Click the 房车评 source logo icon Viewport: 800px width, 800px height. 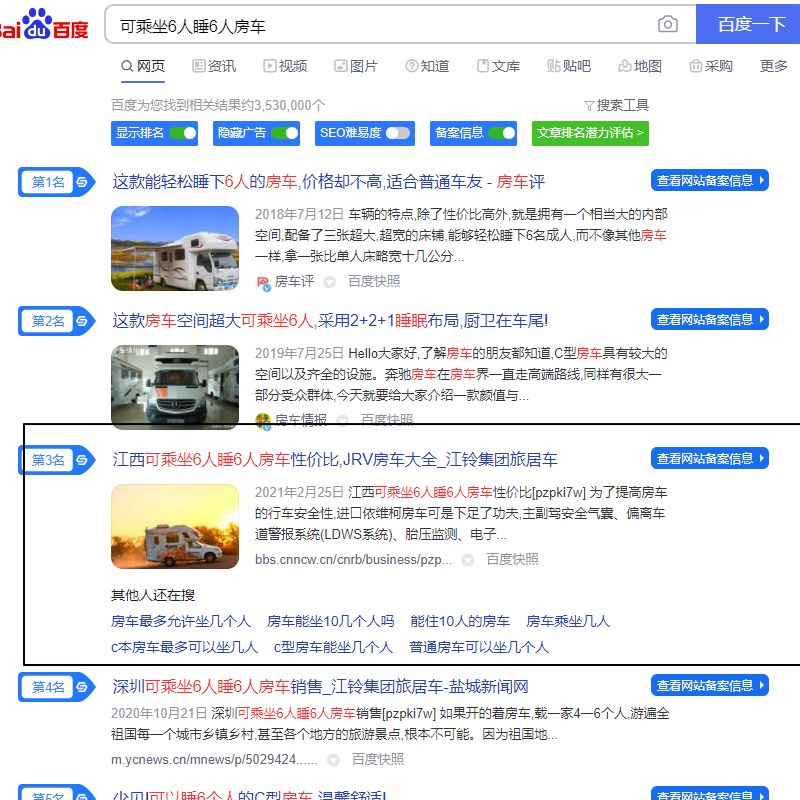click(263, 282)
